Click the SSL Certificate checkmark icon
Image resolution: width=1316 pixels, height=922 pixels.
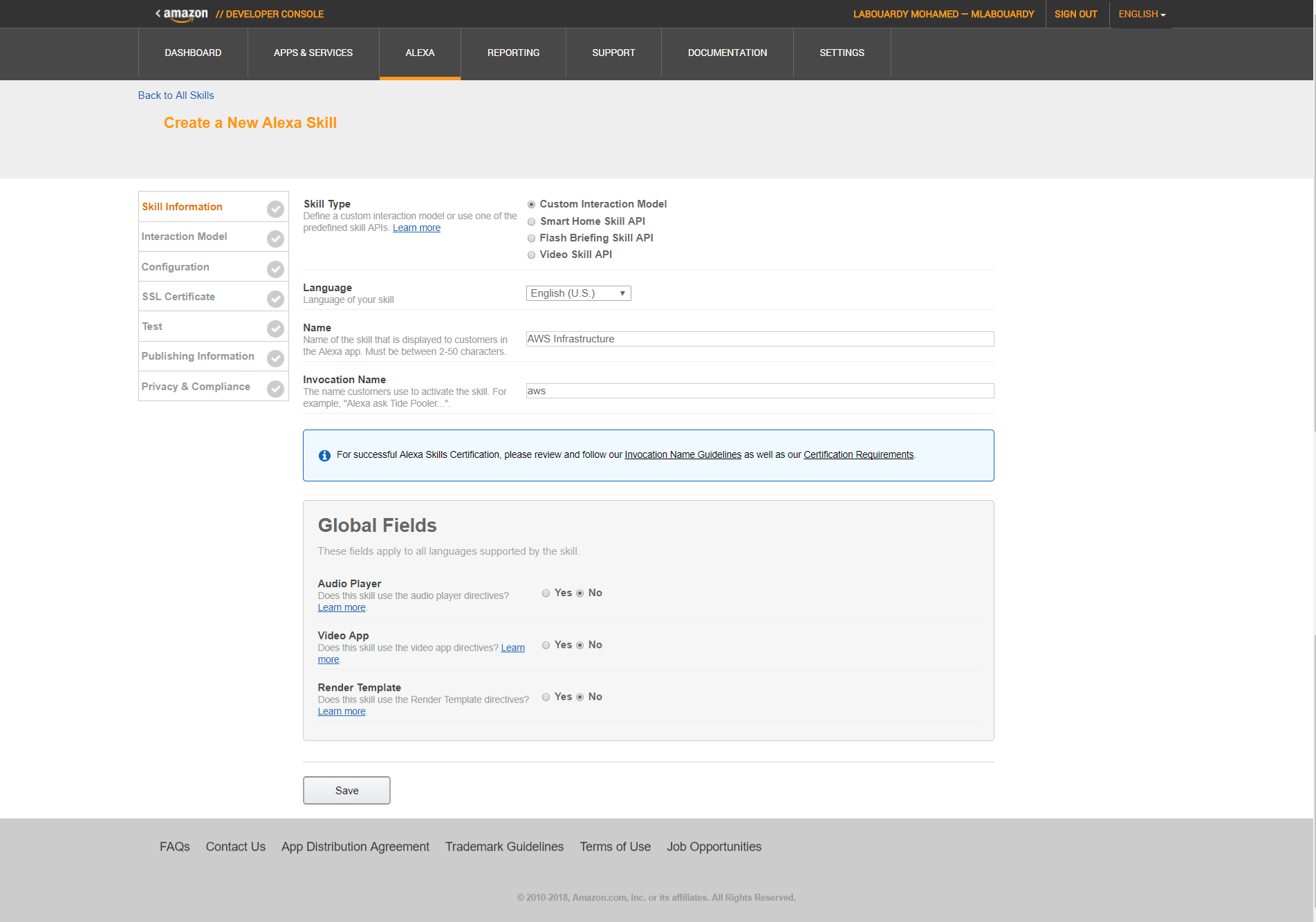pyautogui.click(x=275, y=299)
